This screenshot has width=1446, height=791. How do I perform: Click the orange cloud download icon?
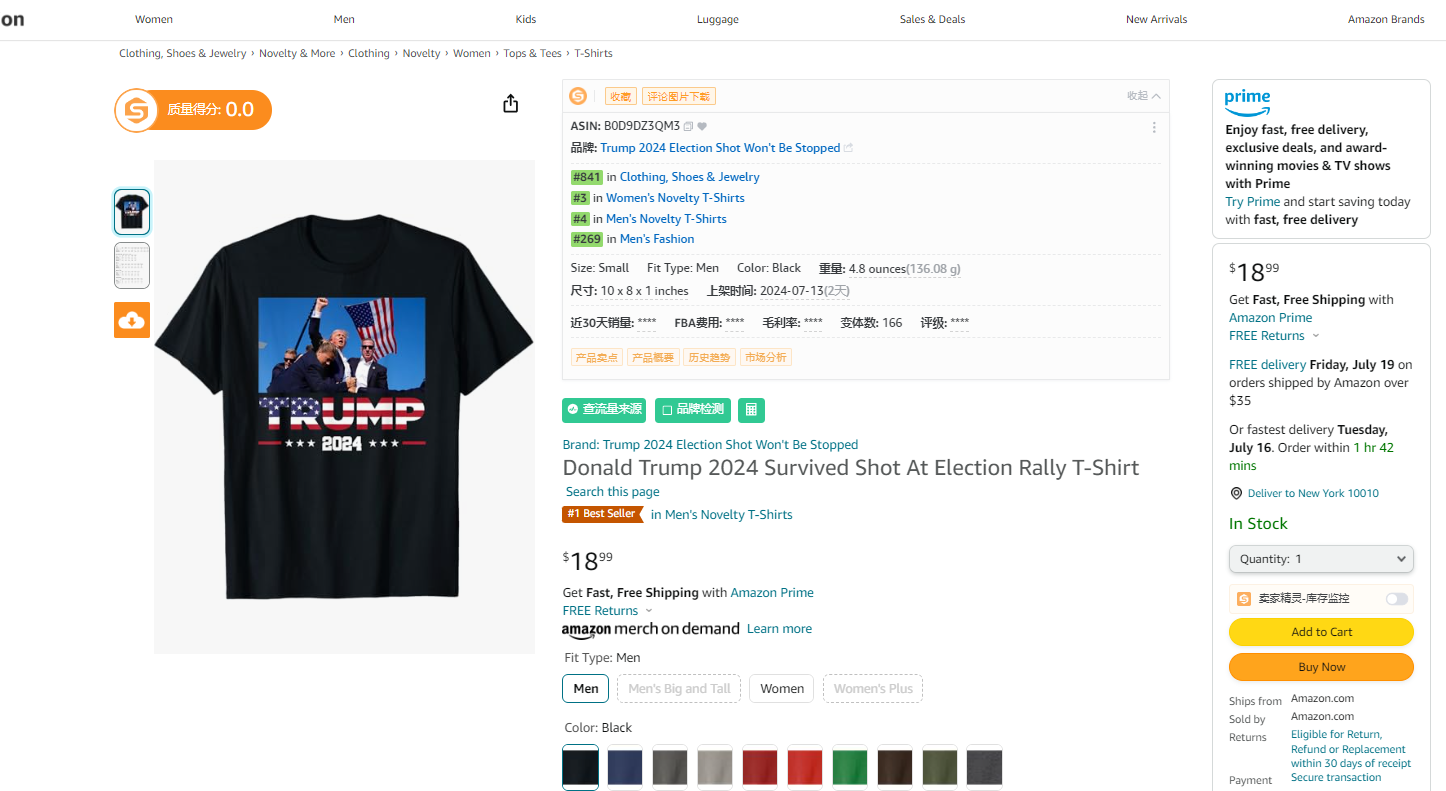coord(132,320)
